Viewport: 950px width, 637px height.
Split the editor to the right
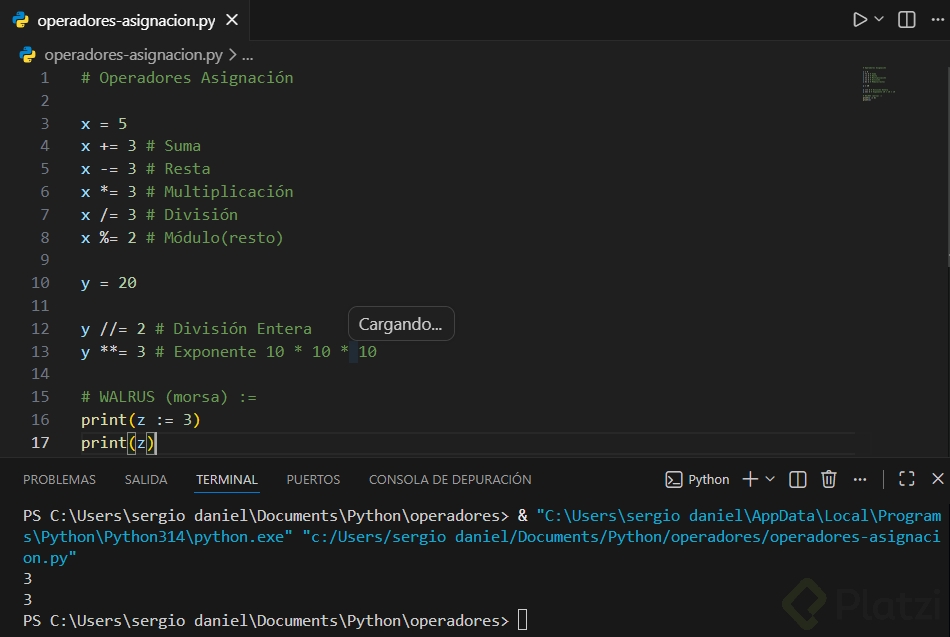click(x=907, y=19)
